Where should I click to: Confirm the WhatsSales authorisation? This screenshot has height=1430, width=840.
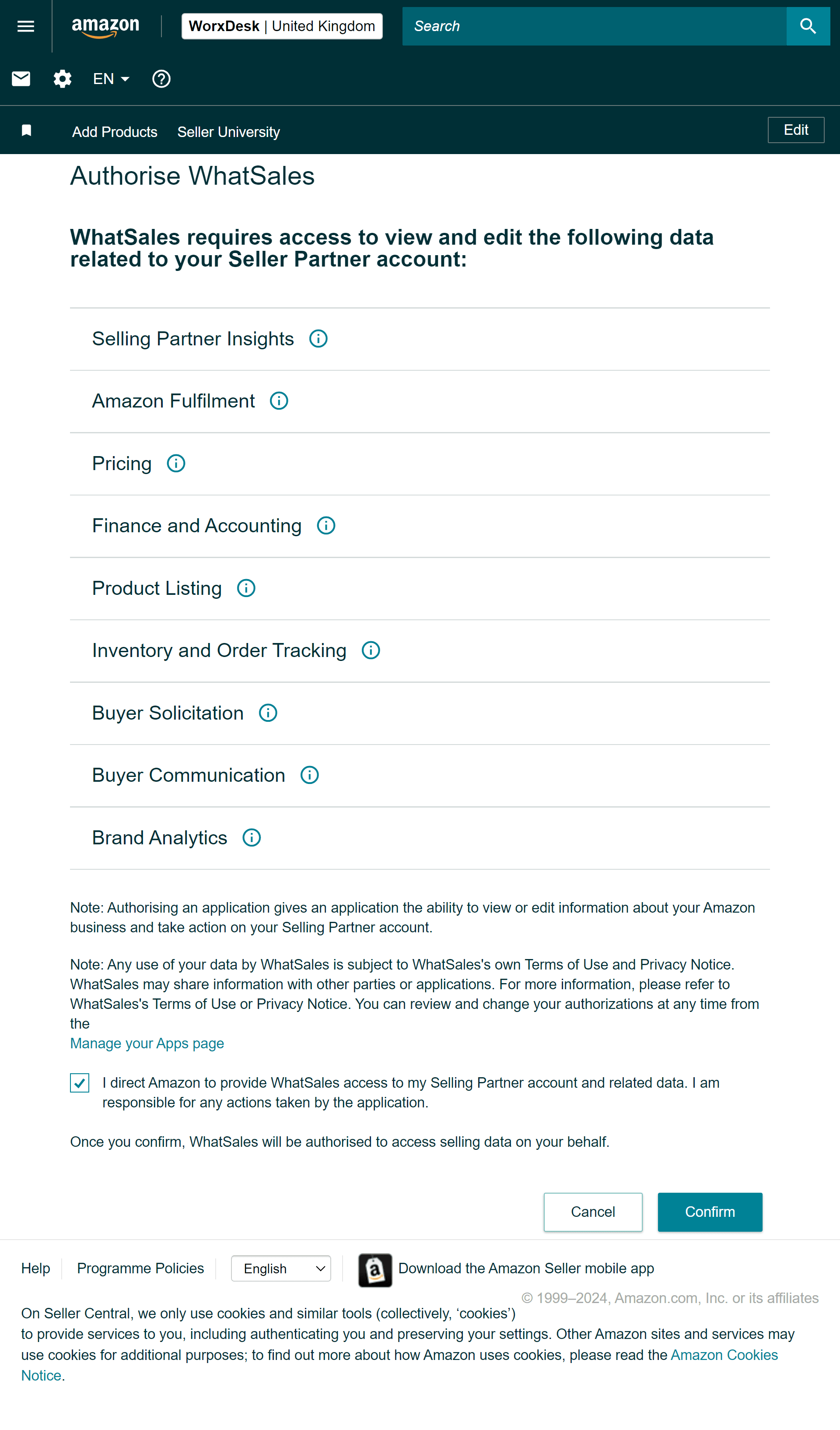(x=710, y=1212)
